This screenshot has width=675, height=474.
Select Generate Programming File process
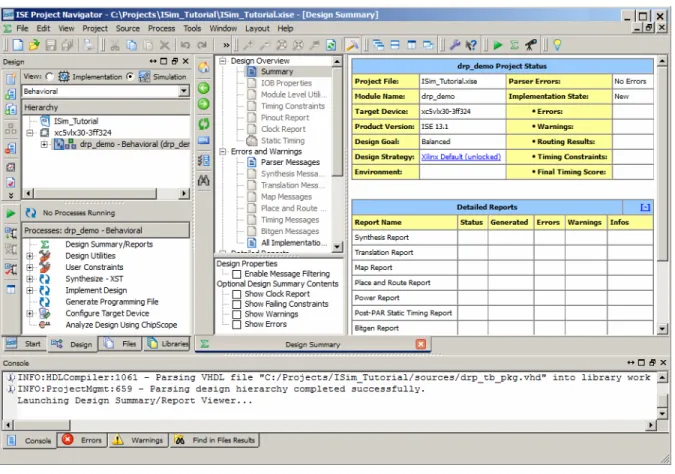(x=112, y=302)
